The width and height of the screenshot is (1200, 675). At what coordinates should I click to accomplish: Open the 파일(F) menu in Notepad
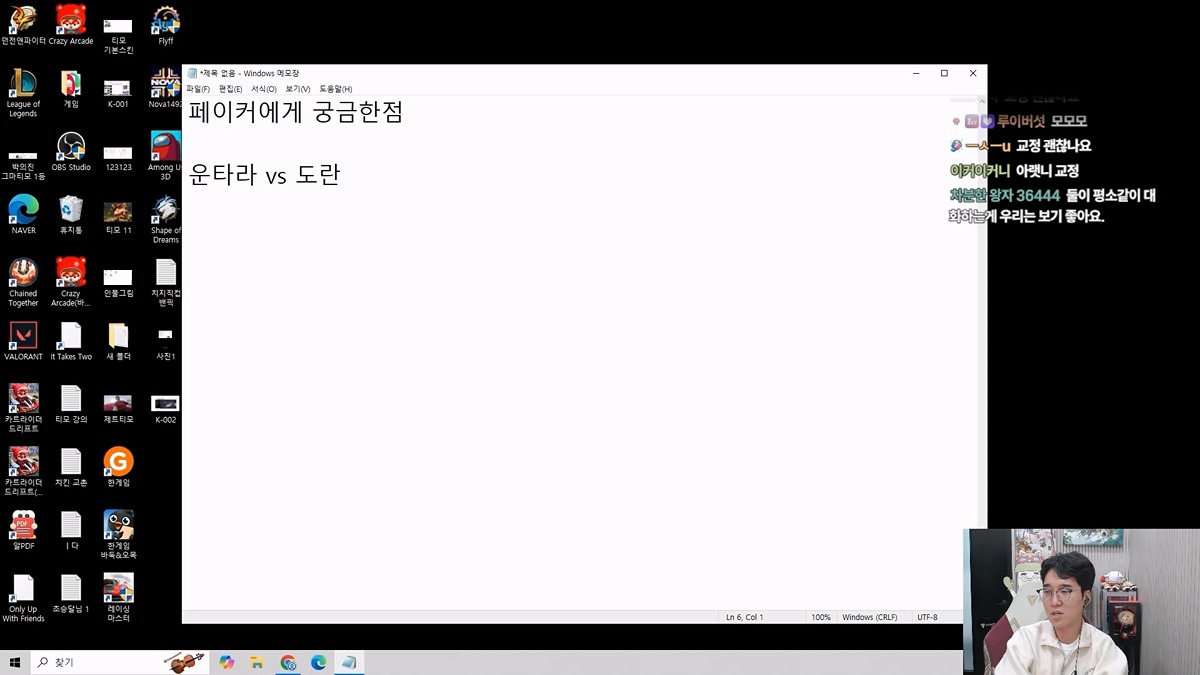pyautogui.click(x=198, y=89)
